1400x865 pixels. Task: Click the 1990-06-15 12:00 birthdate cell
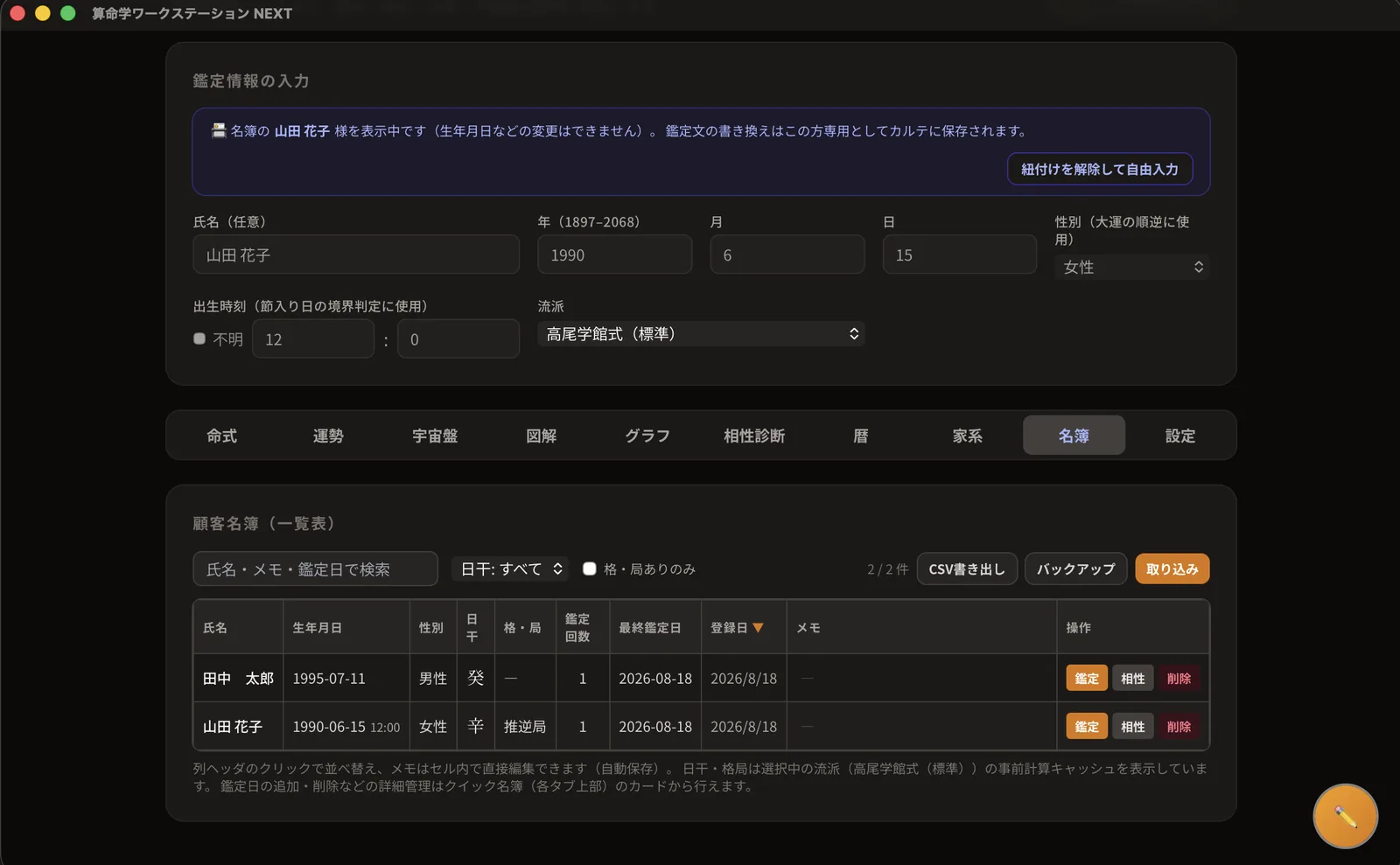click(x=346, y=726)
